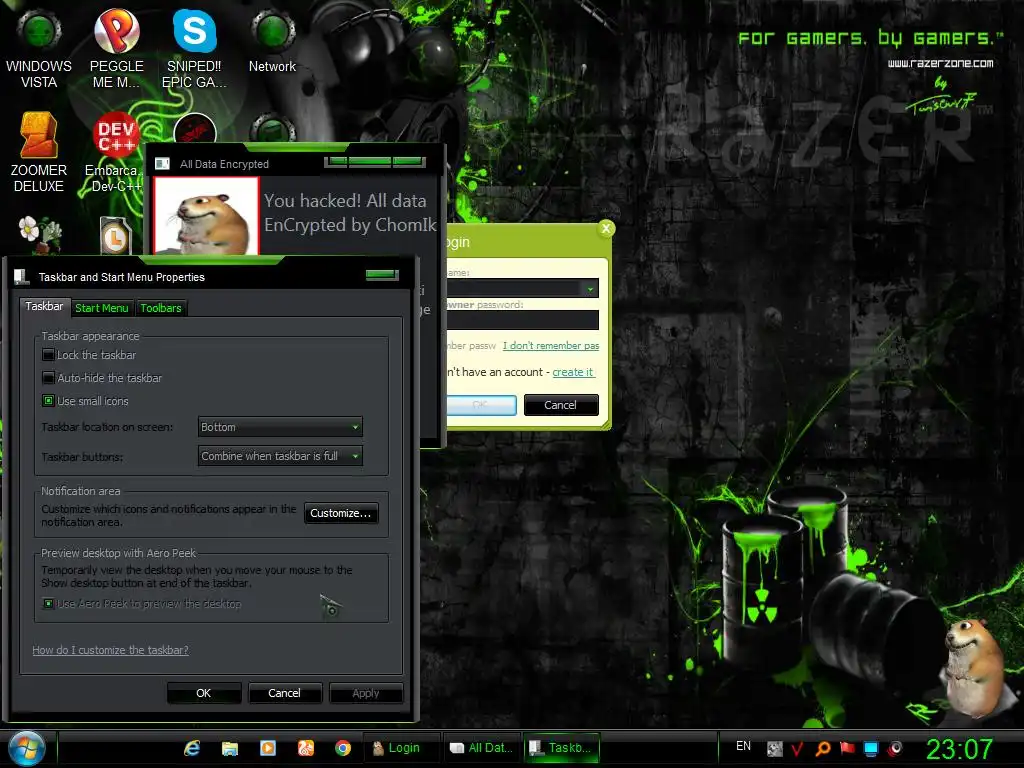Open the WINDOWS VISTA desktop icon

(39, 48)
